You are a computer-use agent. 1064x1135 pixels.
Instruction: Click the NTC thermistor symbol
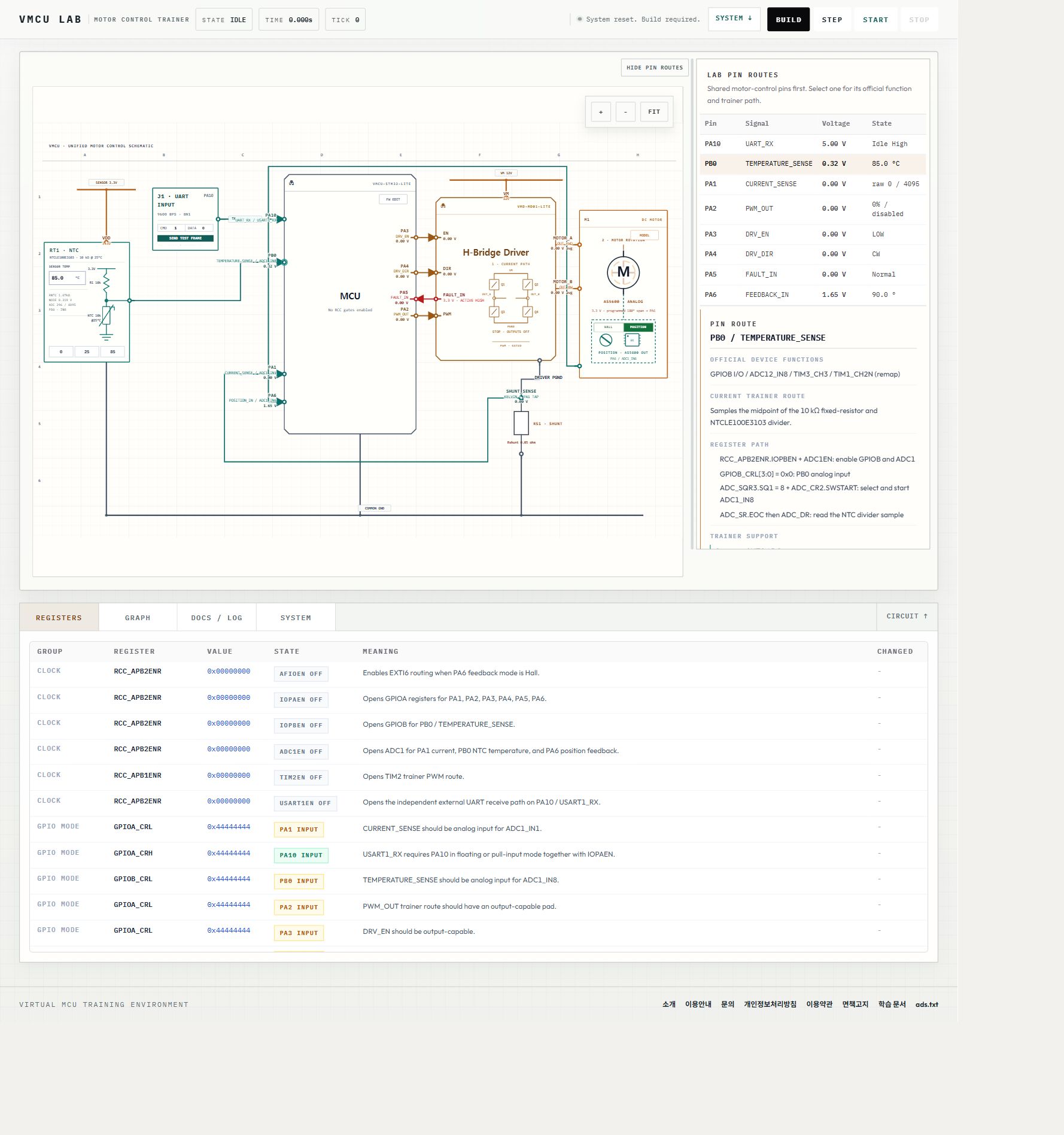pyautogui.click(x=107, y=315)
